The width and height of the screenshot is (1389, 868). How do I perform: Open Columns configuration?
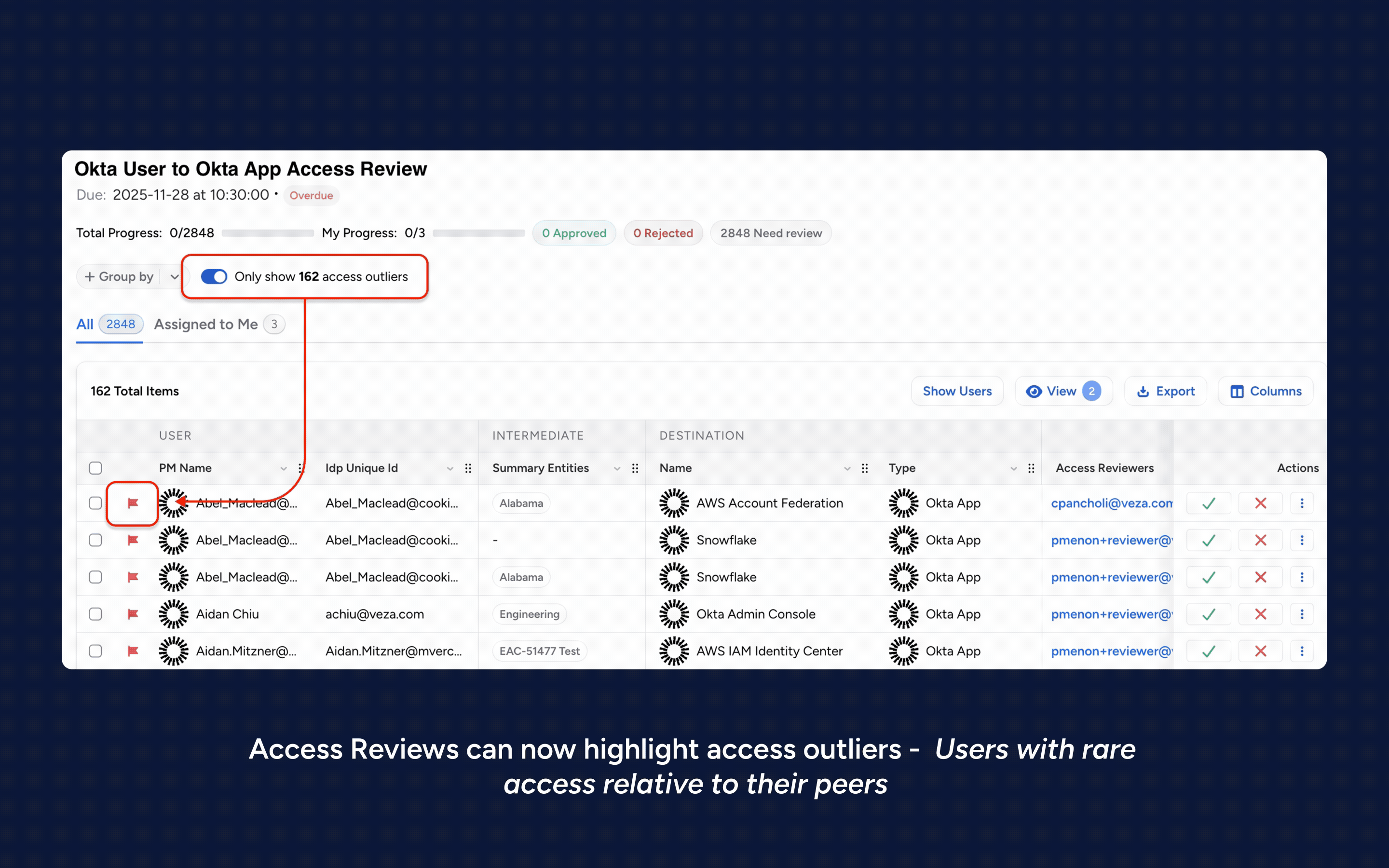click(x=1266, y=391)
